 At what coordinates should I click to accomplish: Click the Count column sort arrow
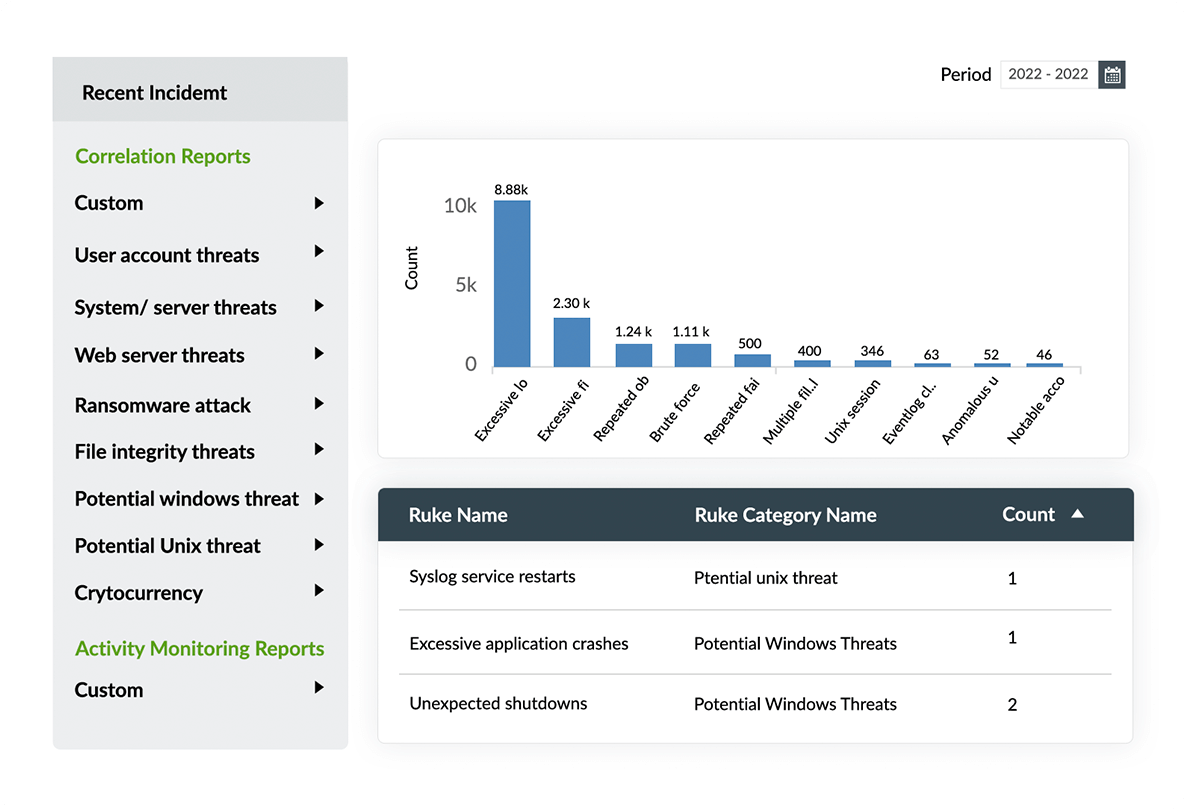click(1077, 514)
